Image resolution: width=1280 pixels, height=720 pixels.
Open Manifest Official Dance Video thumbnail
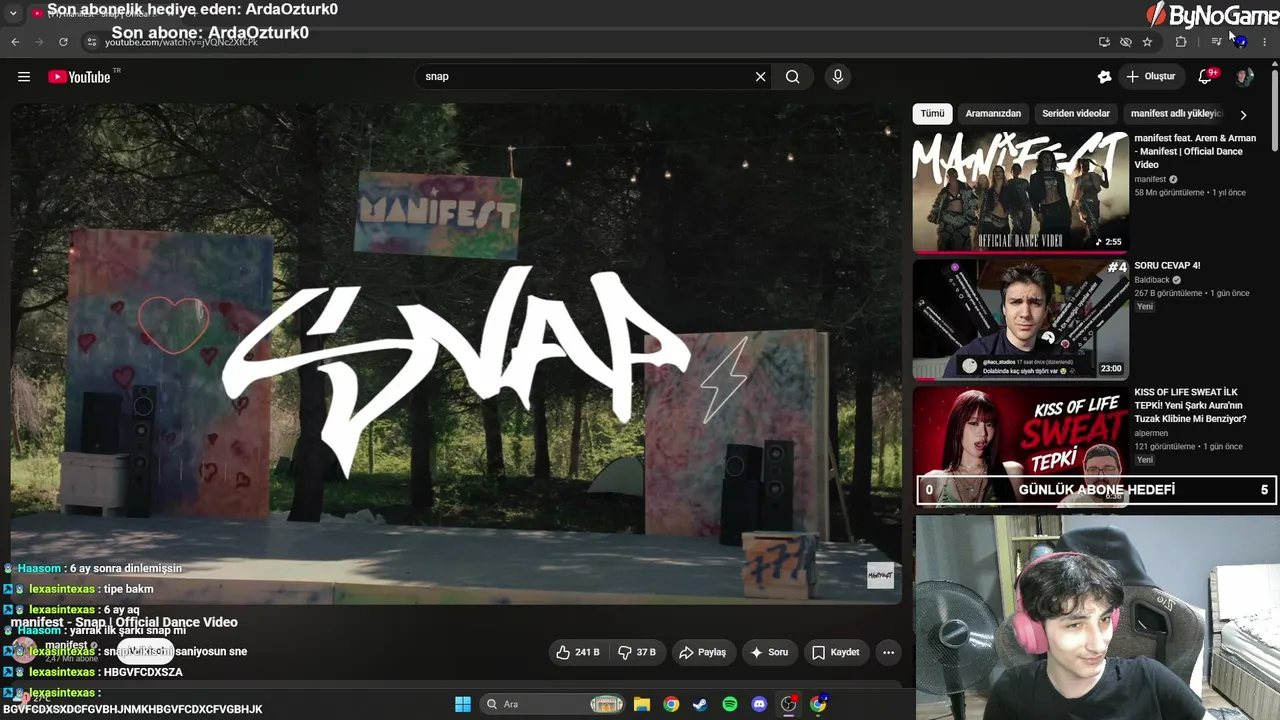(1020, 191)
